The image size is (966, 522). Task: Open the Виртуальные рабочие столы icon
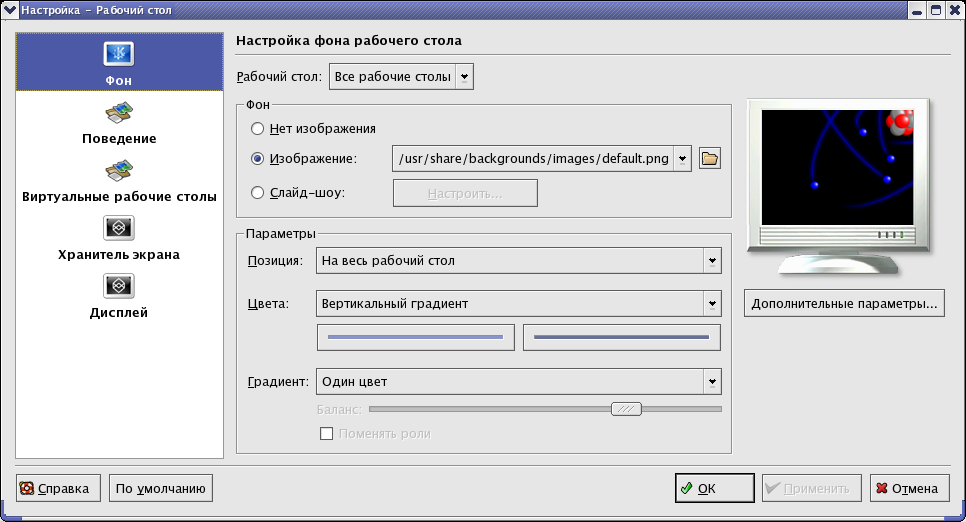[x=119, y=170]
